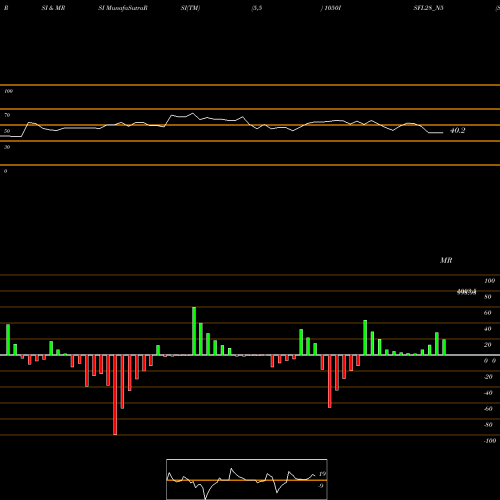The width and height of the screenshot is (500, 500).
Task: Click the MR axis label -80
Action: point(488,425)
